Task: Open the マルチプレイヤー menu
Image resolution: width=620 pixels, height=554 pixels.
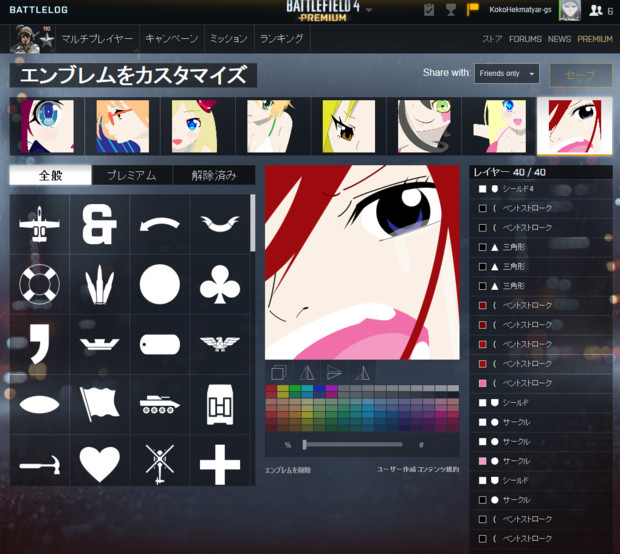Action: (x=97, y=39)
